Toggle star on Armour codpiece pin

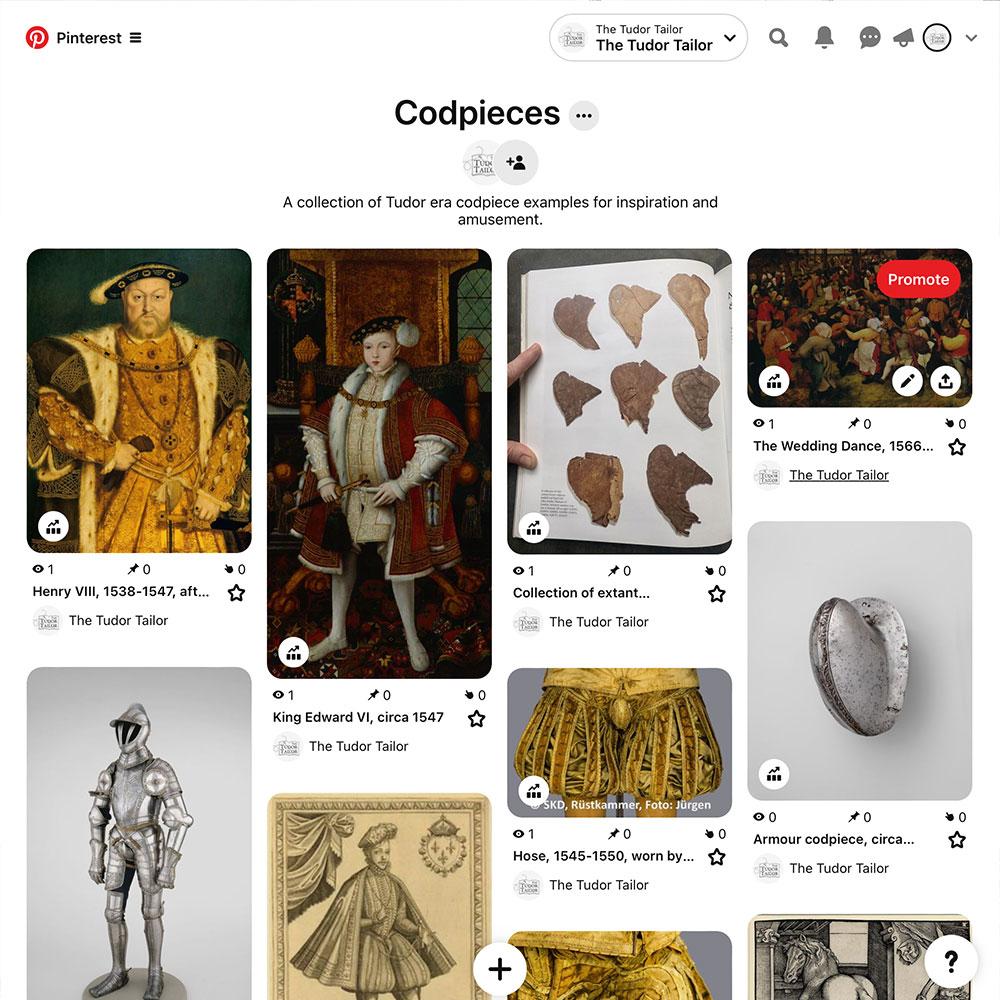tap(957, 840)
